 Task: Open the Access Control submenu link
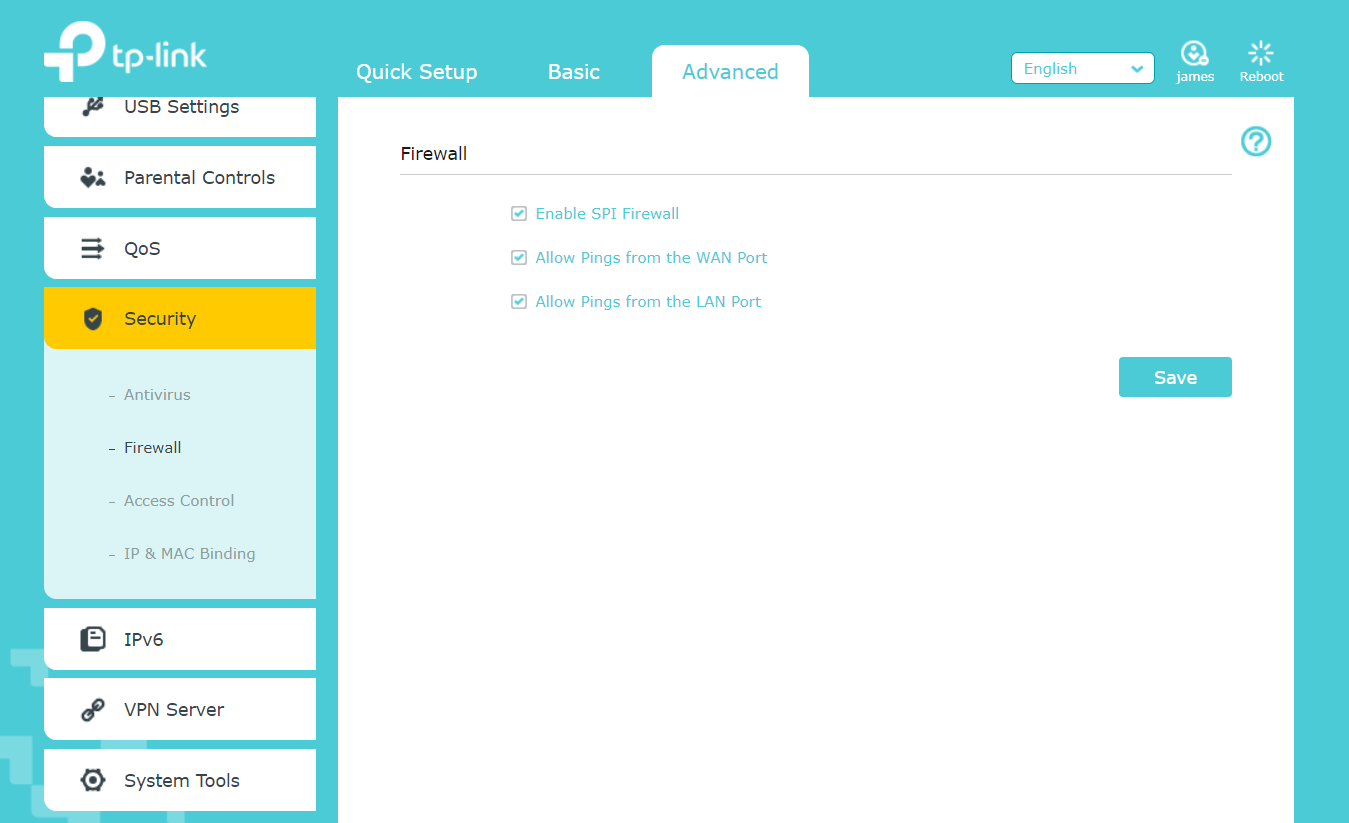coord(179,501)
